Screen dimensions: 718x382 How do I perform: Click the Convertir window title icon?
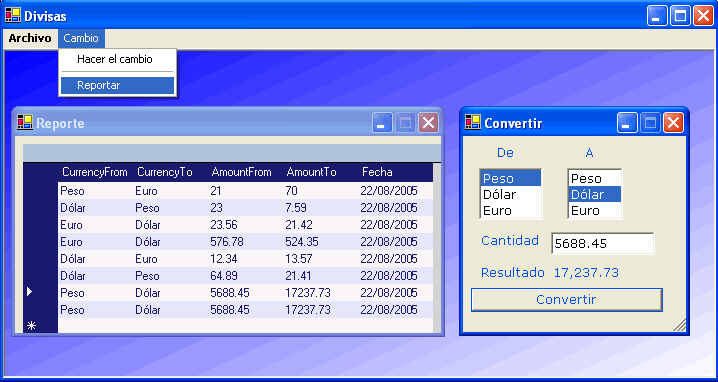click(x=473, y=122)
